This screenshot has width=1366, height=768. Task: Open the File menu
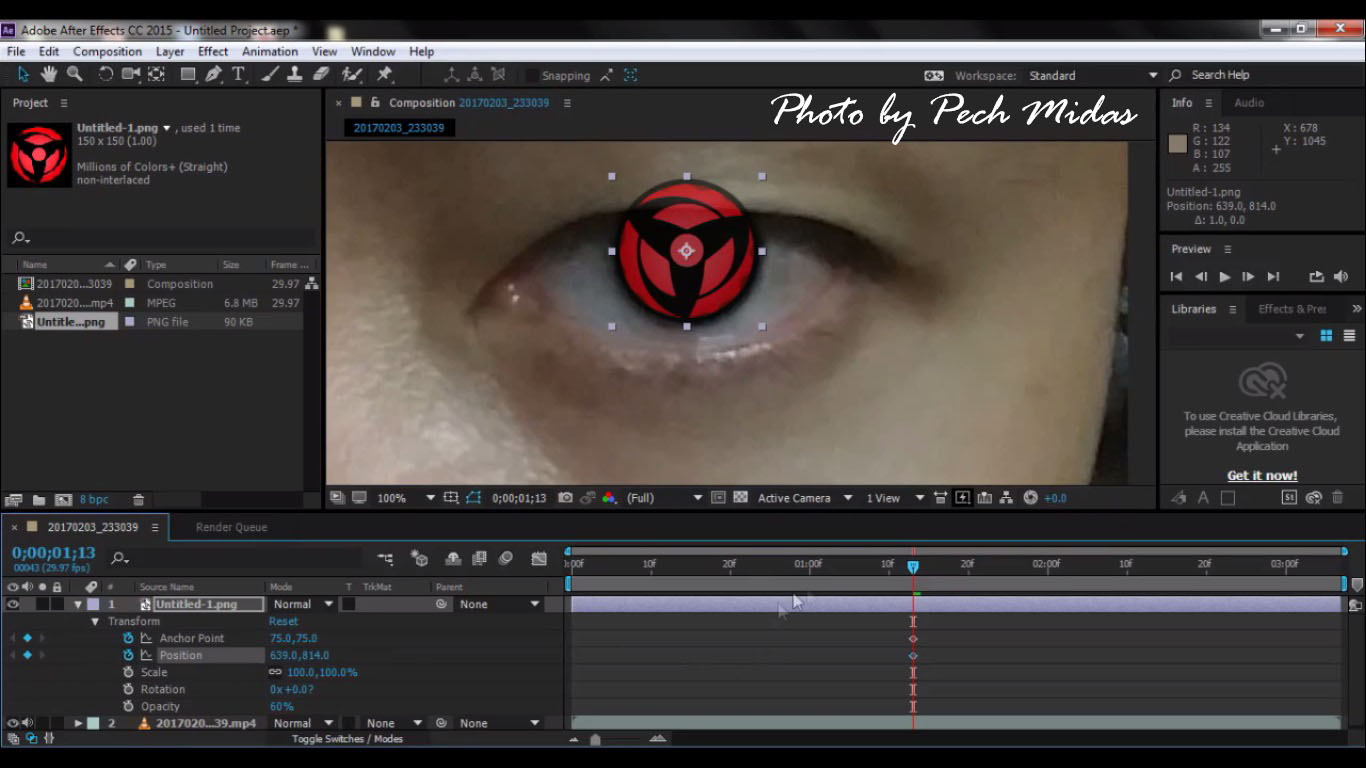(16, 51)
